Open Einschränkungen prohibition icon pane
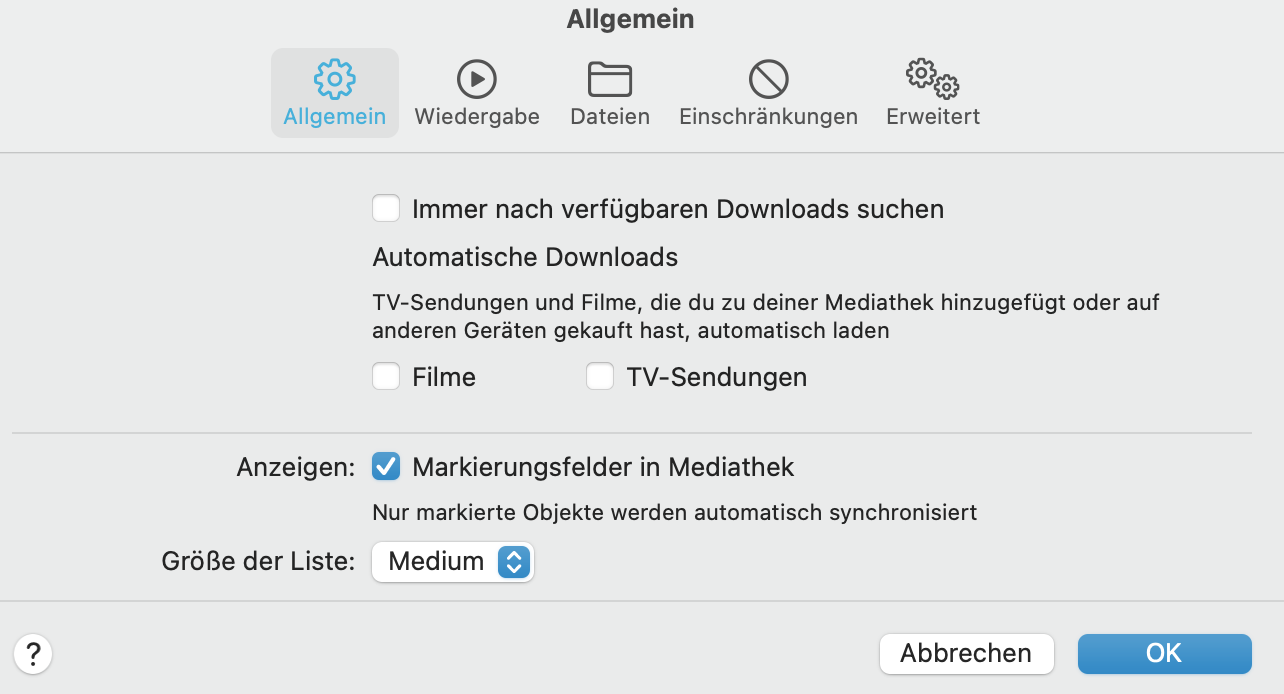1284x694 pixels. click(x=768, y=79)
